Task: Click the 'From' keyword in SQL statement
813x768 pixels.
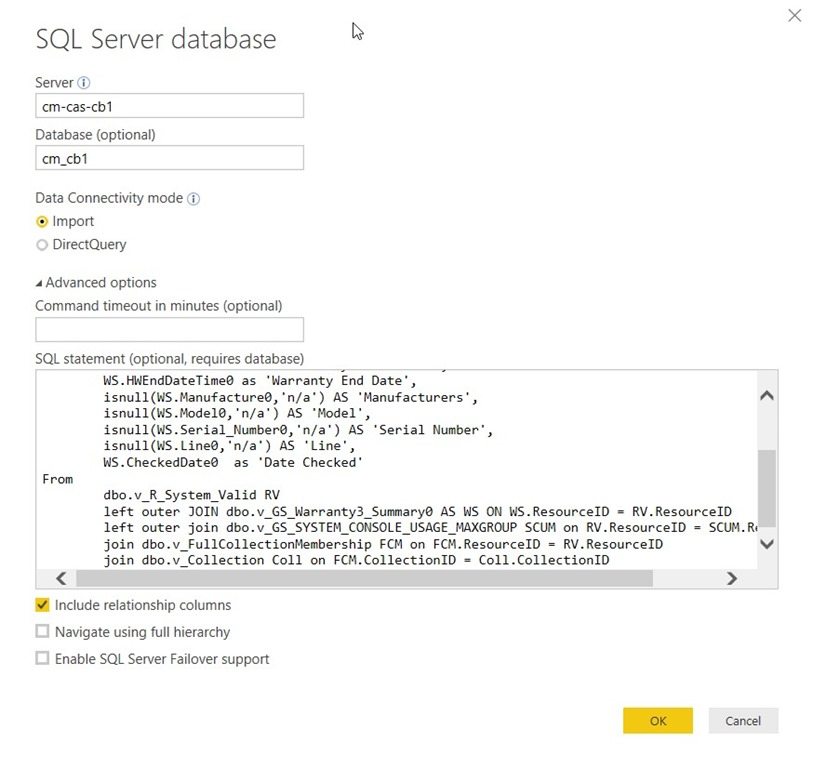Action: [x=58, y=479]
